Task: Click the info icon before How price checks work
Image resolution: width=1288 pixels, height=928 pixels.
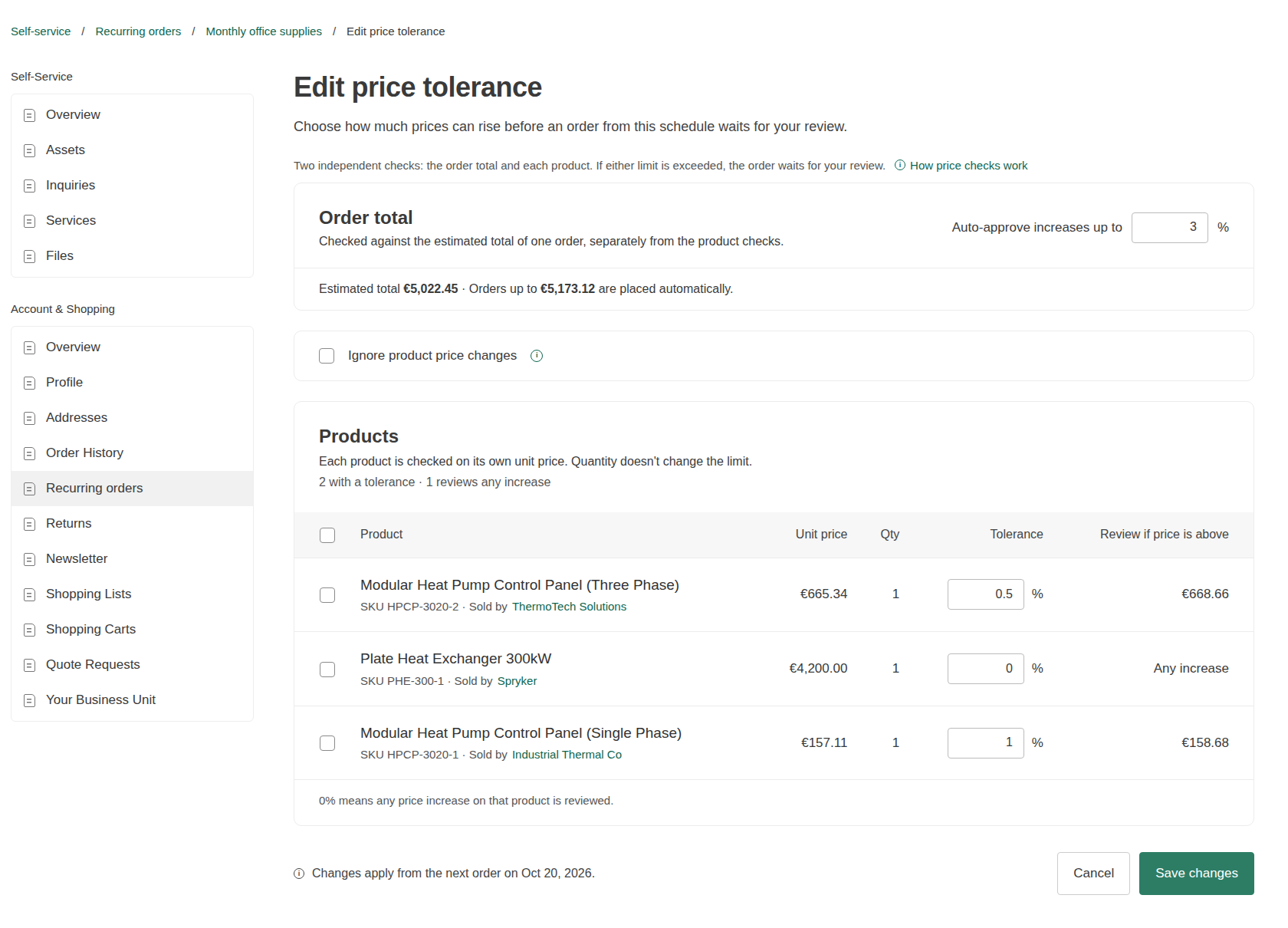Action: point(900,165)
